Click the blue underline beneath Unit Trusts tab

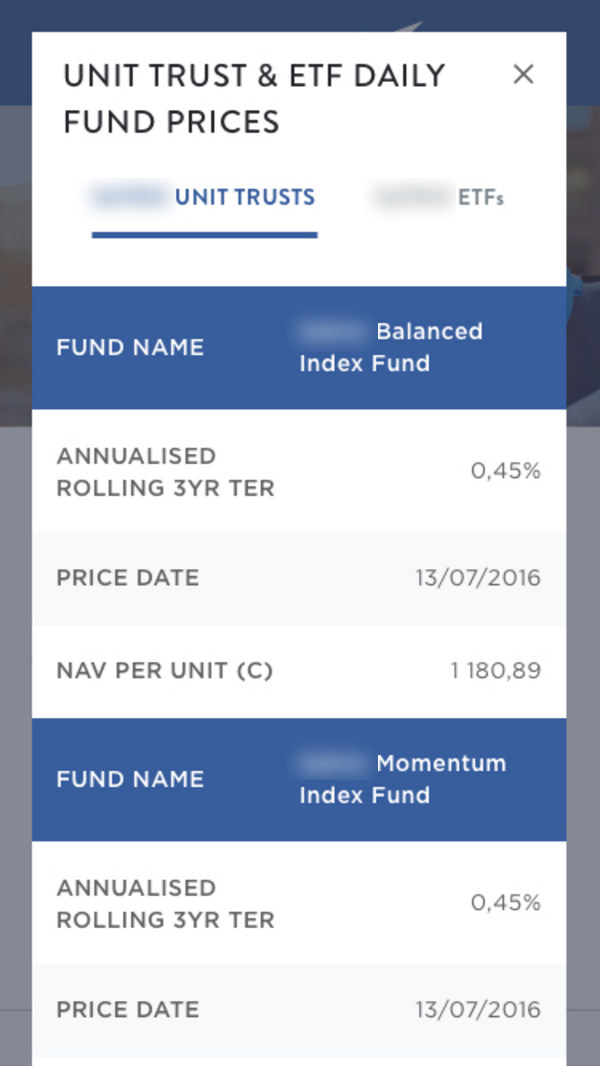point(205,235)
